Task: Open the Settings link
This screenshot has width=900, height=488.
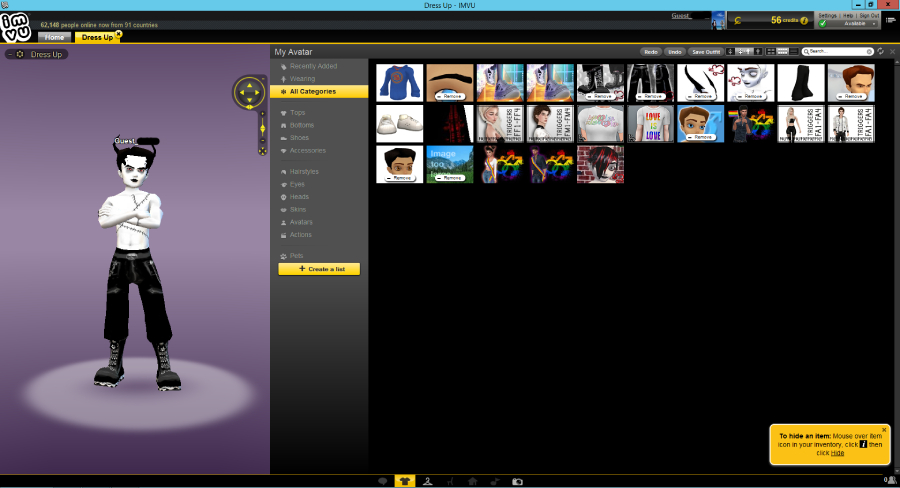Action: 827,16
